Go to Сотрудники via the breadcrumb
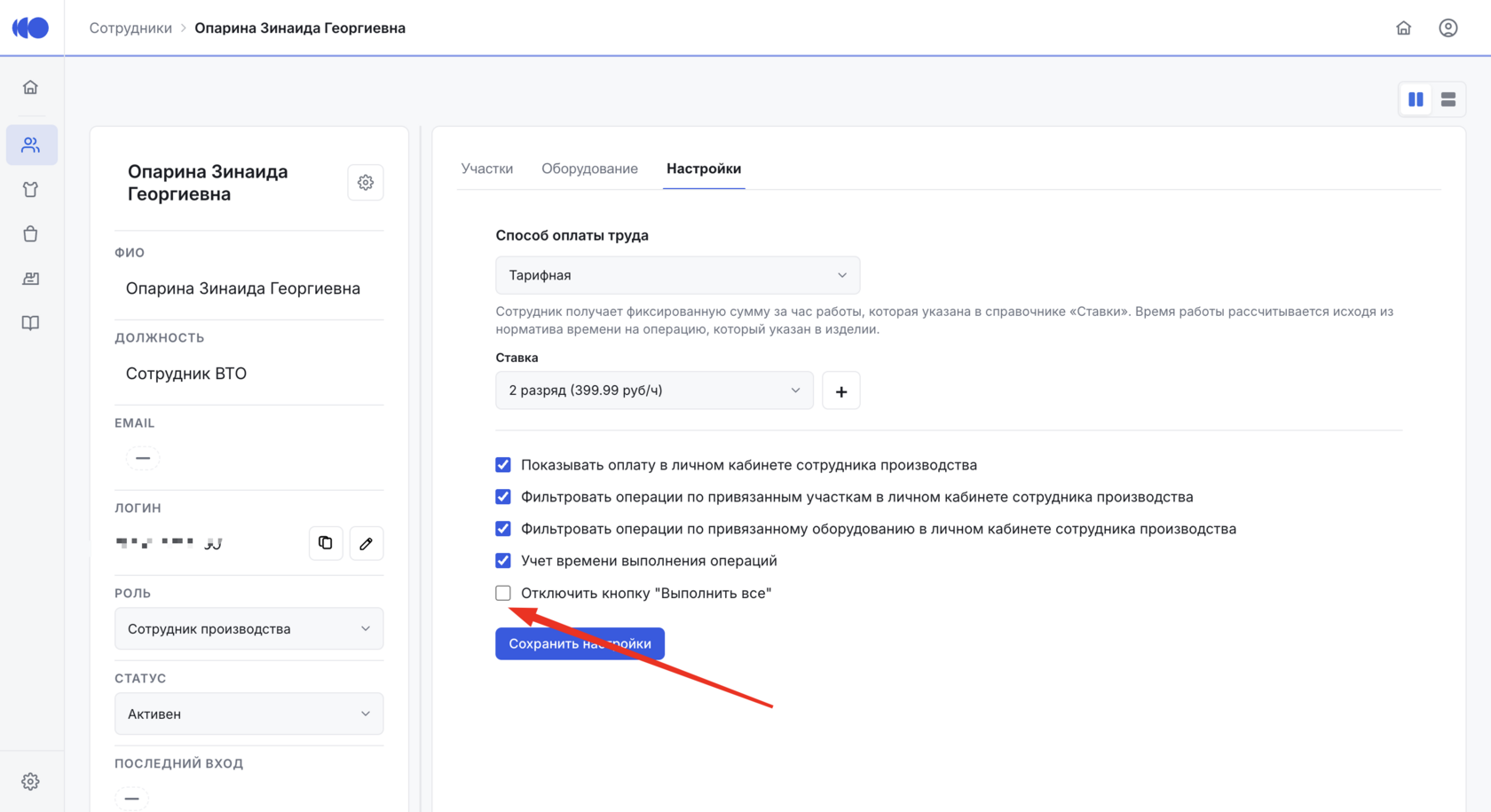Viewport: 1491px width, 812px height. 130,28
